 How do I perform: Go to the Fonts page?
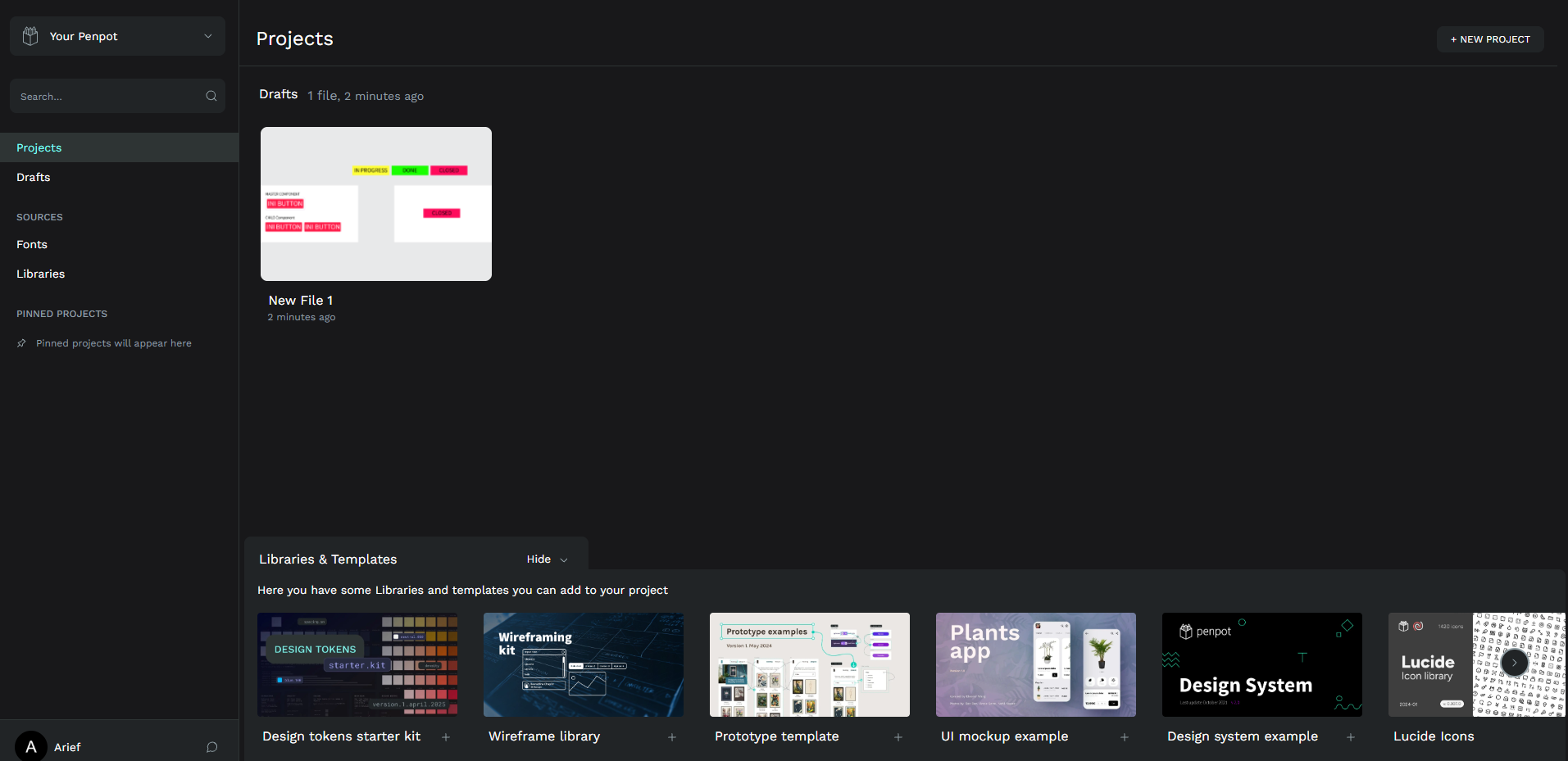click(x=32, y=244)
